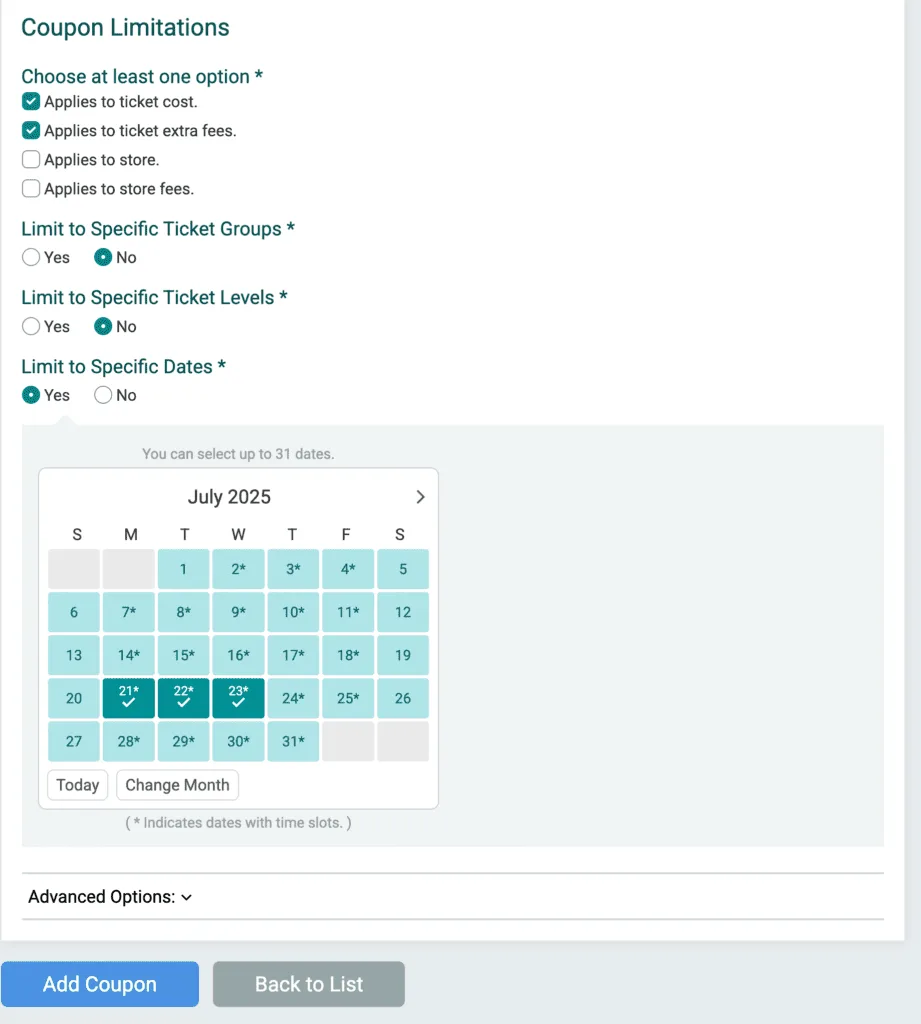This screenshot has height=1024, width=921.
Task: Pick July 15 date cell
Action: coord(183,655)
